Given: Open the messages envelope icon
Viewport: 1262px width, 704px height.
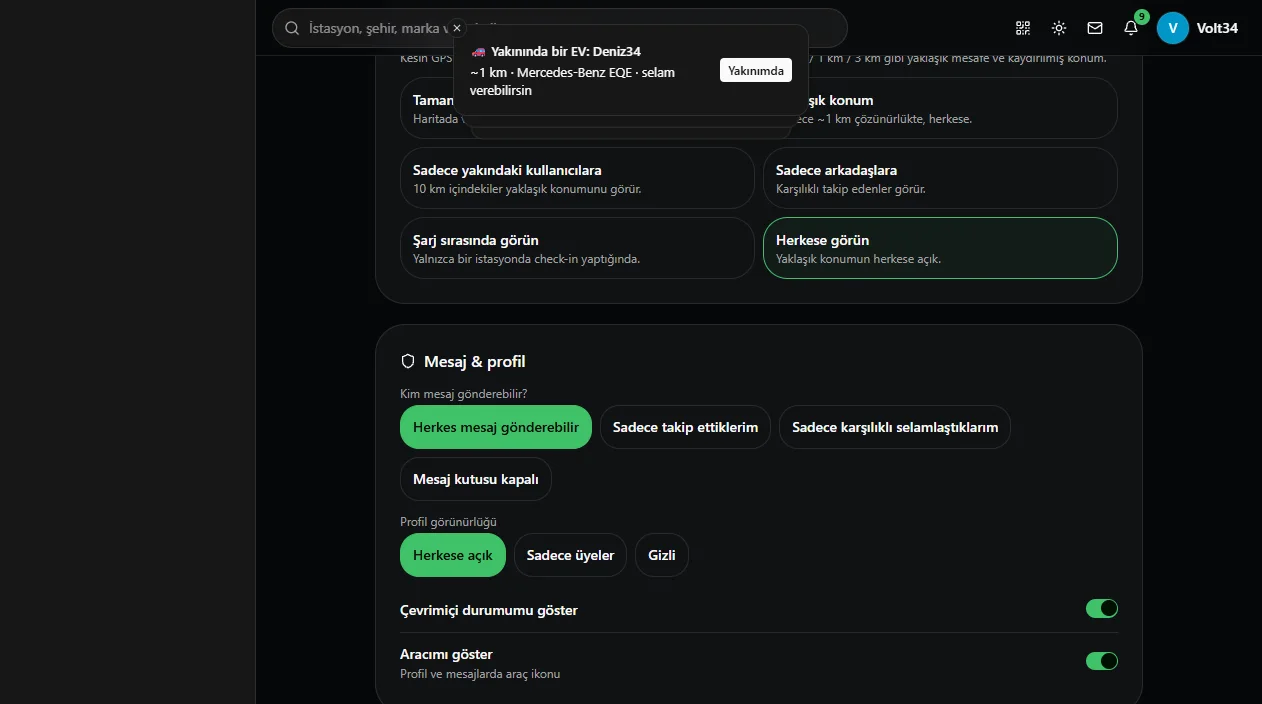Looking at the screenshot, I should [1095, 28].
